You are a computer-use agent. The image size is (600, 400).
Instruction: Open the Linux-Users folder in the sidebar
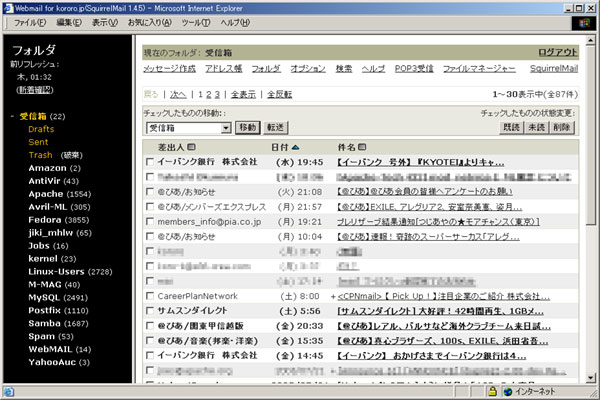(x=56, y=272)
